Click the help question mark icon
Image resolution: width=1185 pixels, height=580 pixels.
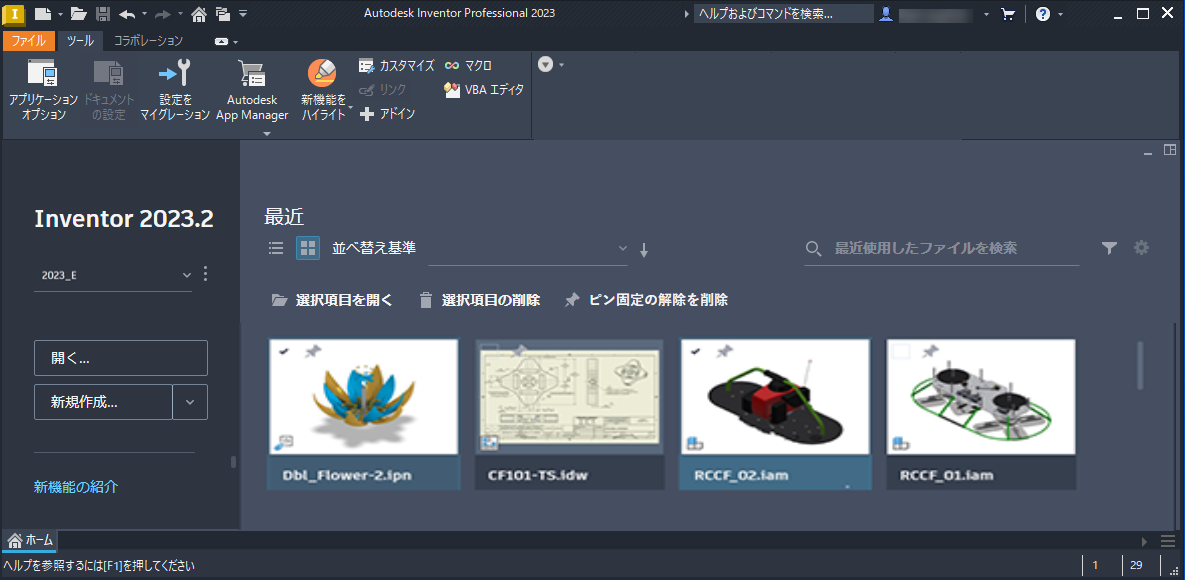pyautogui.click(x=1043, y=14)
